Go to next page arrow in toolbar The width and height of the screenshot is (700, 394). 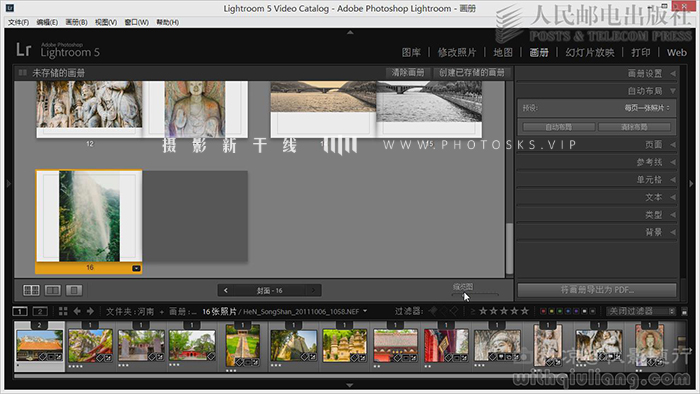(313, 290)
